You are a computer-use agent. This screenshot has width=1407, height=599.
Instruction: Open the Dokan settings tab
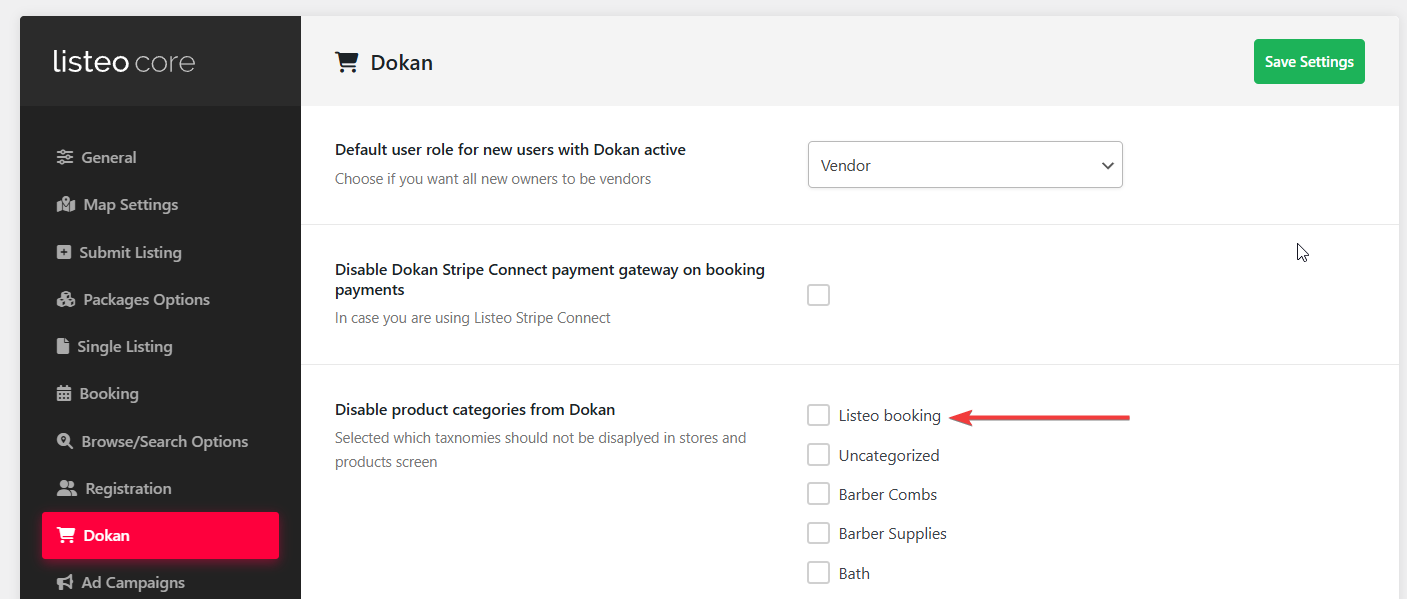pyautogui.click(x=160, y=536)
